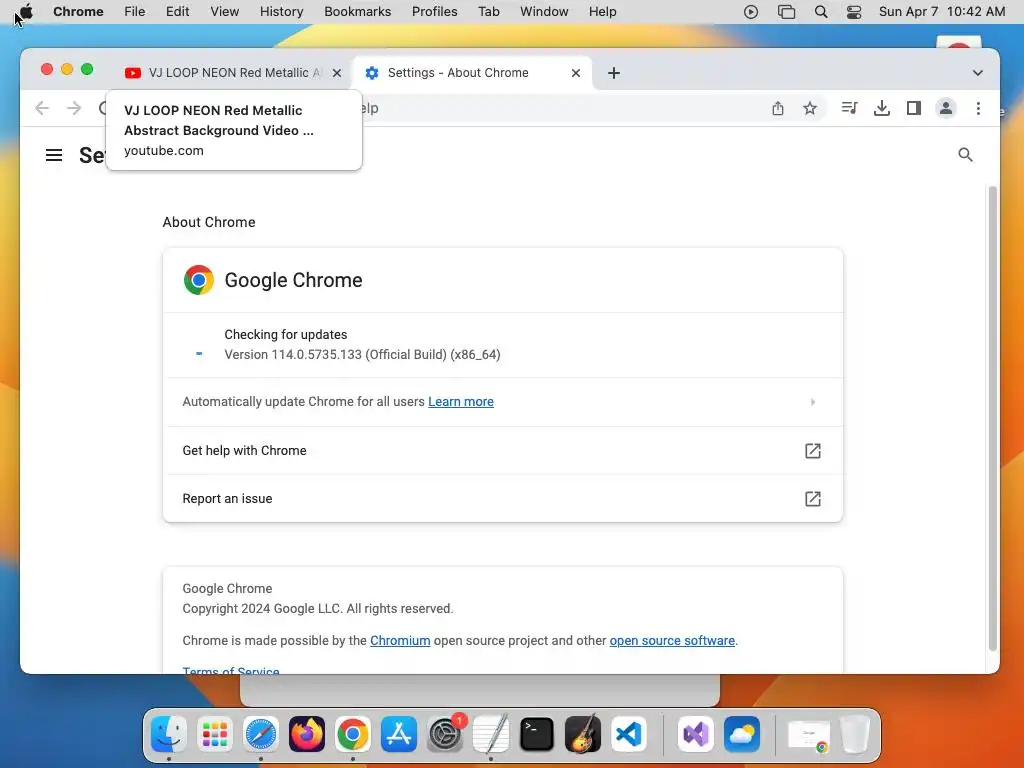Open Chrome downloads icon

coord(882,108)
